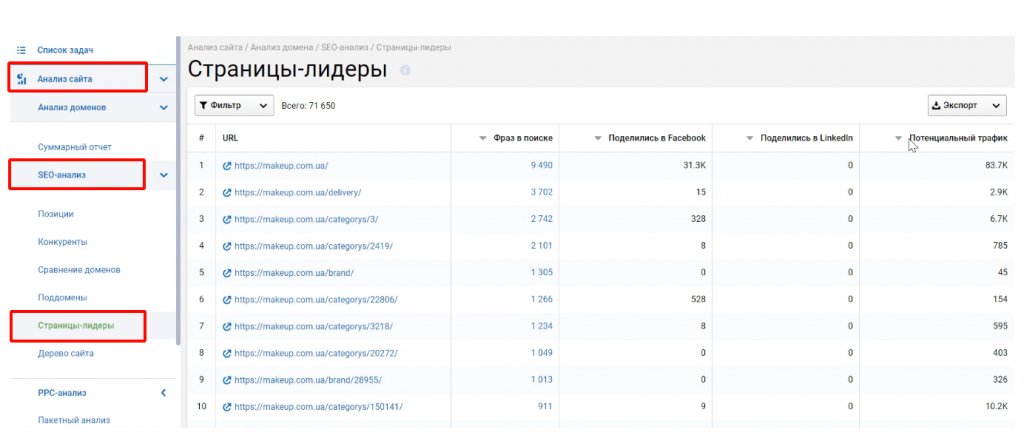
Task: Click the Анализ сайта chart icon
Action: click(22, 79)
